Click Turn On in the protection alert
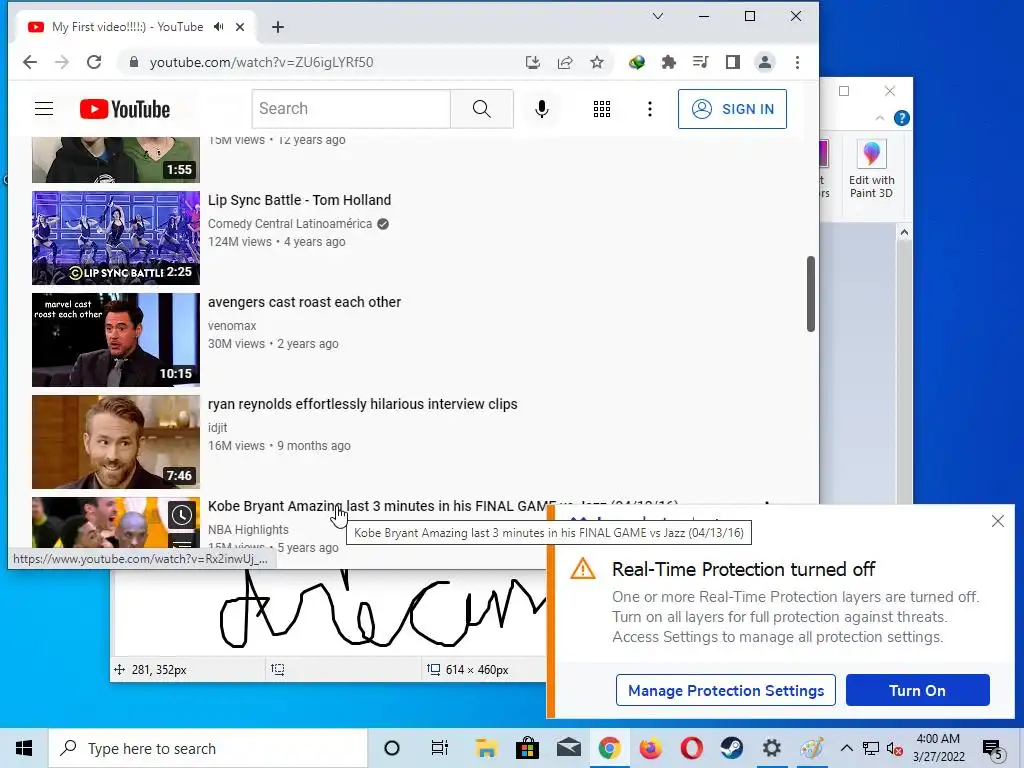Screen dimensions: 1024x768 tap(918, 690)
